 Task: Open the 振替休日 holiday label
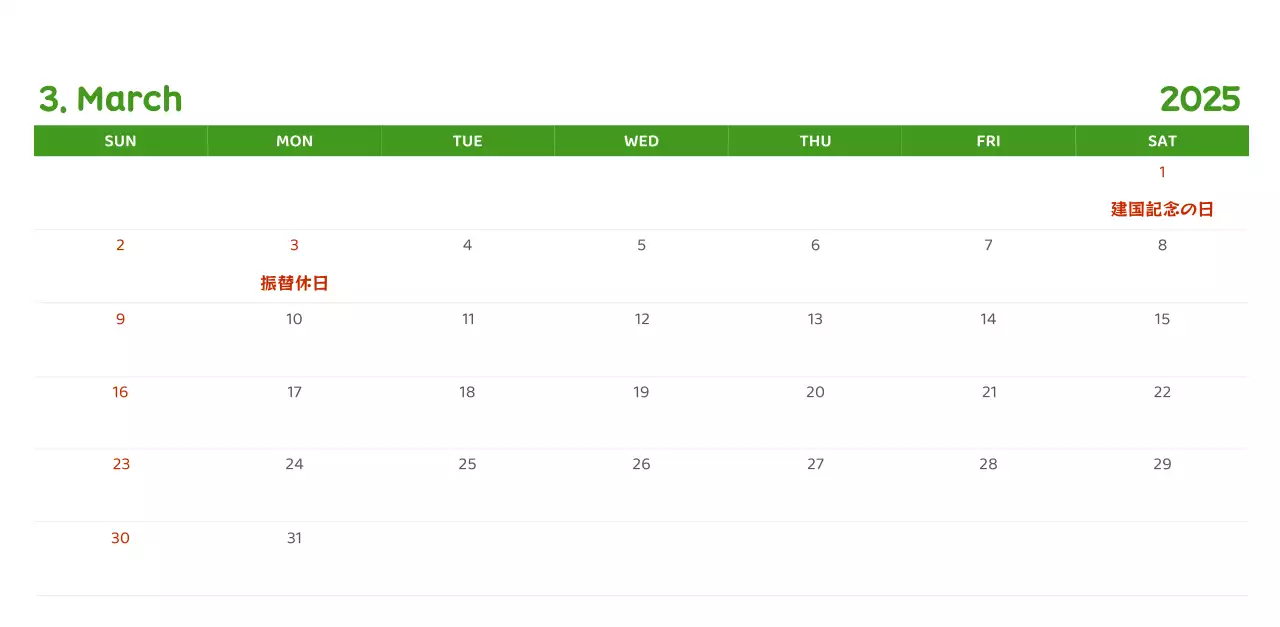[294, 283]
